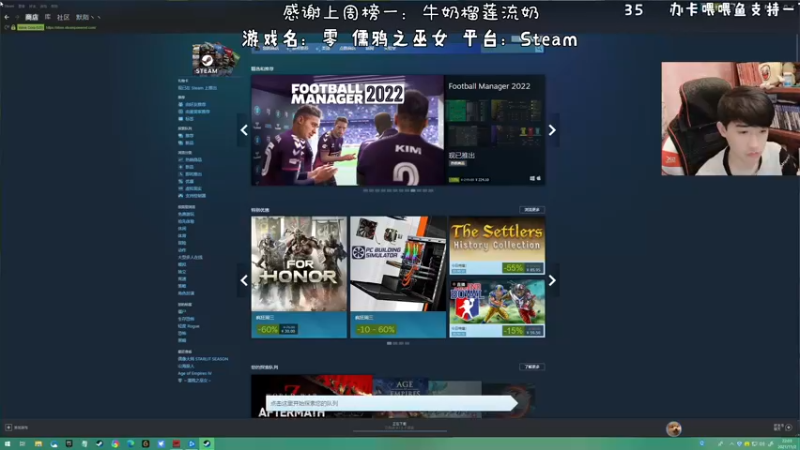Open the blue play-arrow app on taskbar
Image resolution: width=800 pixels, height=450 pixels.
pyautogui.click(x=192, y=444)
